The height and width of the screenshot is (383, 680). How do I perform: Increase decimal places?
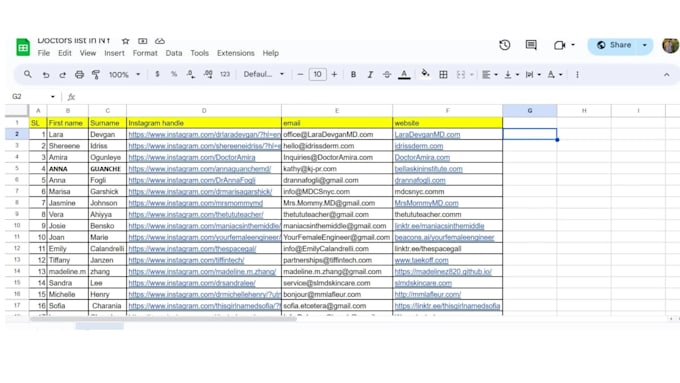pyautogui.click(x=208, y=74)
